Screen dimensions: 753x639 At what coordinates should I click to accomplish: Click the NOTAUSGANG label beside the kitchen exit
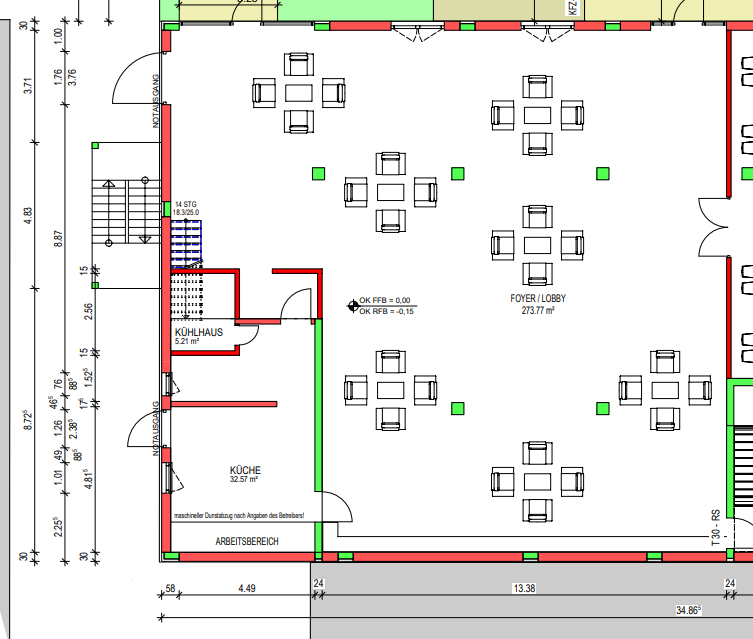(156, 429)
